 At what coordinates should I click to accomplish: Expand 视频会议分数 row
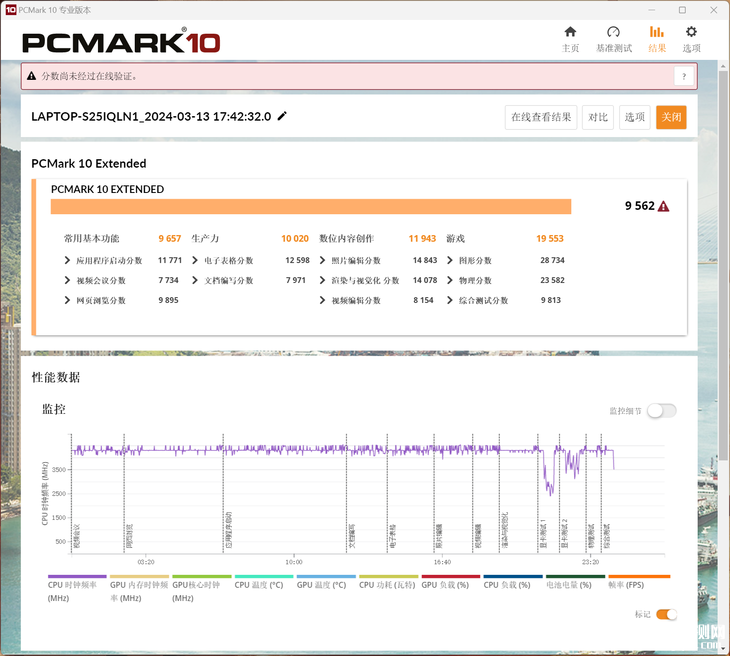[68, 280]
